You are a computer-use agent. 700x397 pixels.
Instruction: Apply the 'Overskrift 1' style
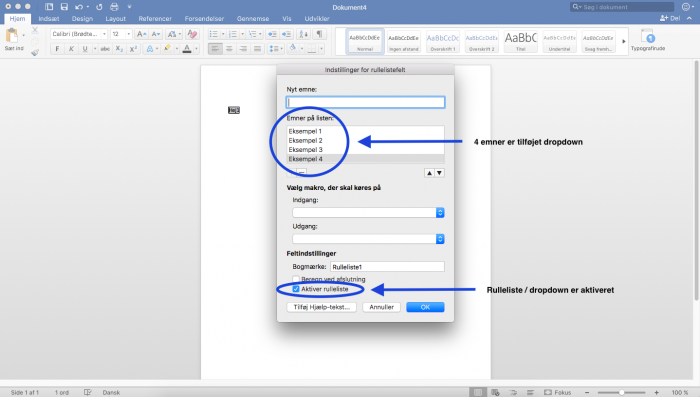[x=442, y=41]
